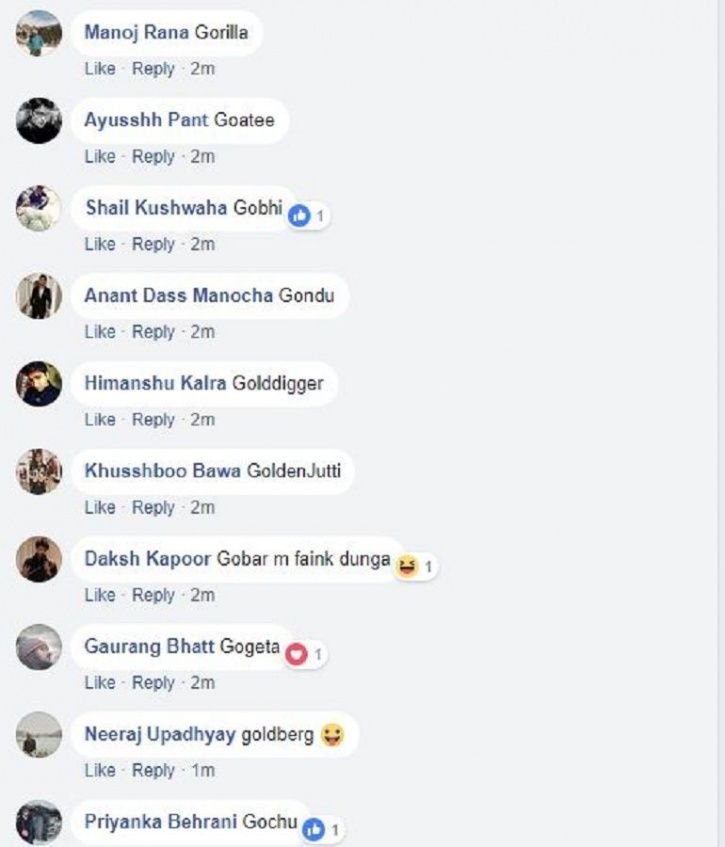Image resolution: width=725 pixels, height=847 pixels.
Task: Open the Daksh Kapoor name link
Action: (147, 559)
